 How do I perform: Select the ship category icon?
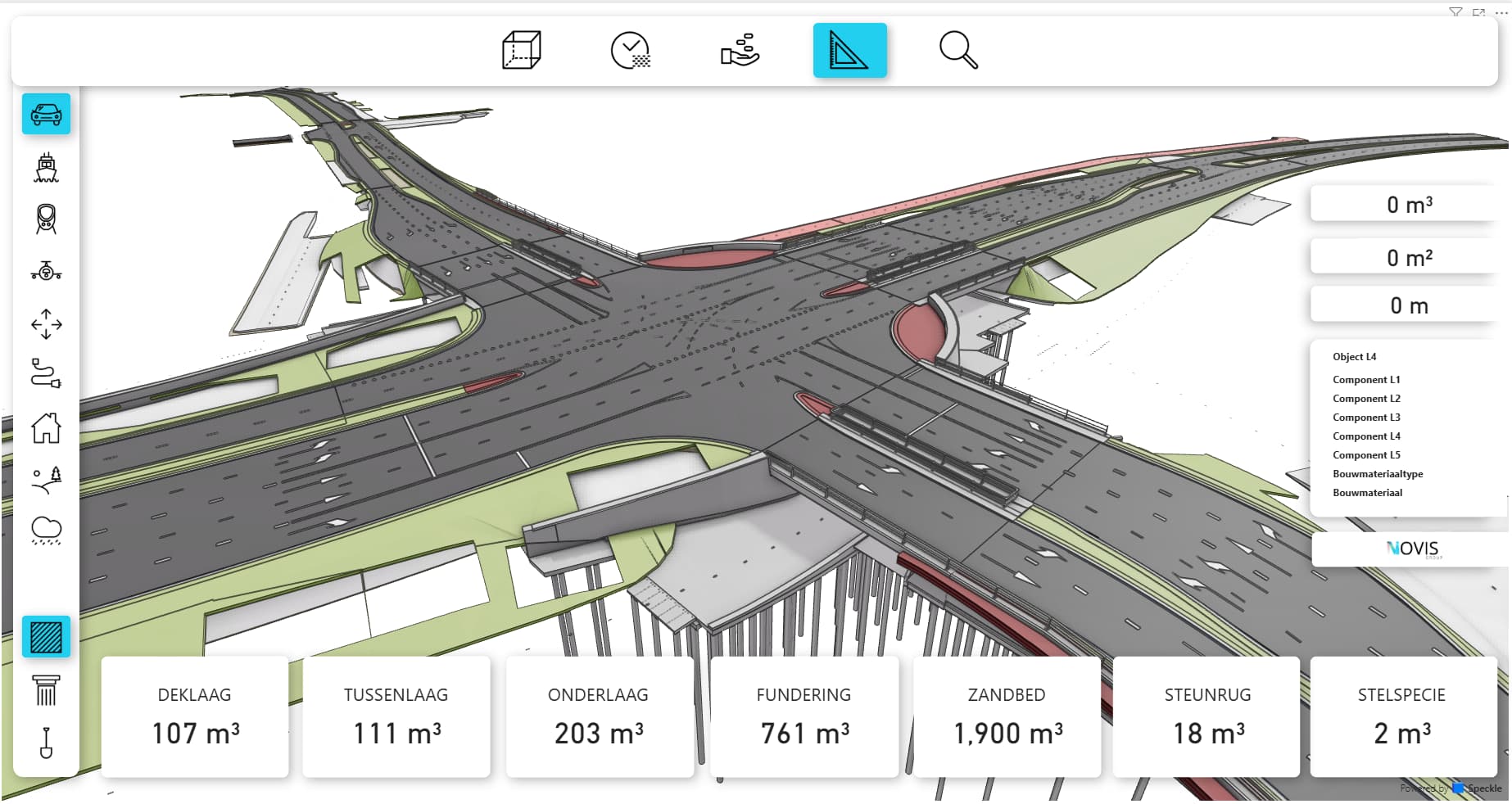pos(46,168)
